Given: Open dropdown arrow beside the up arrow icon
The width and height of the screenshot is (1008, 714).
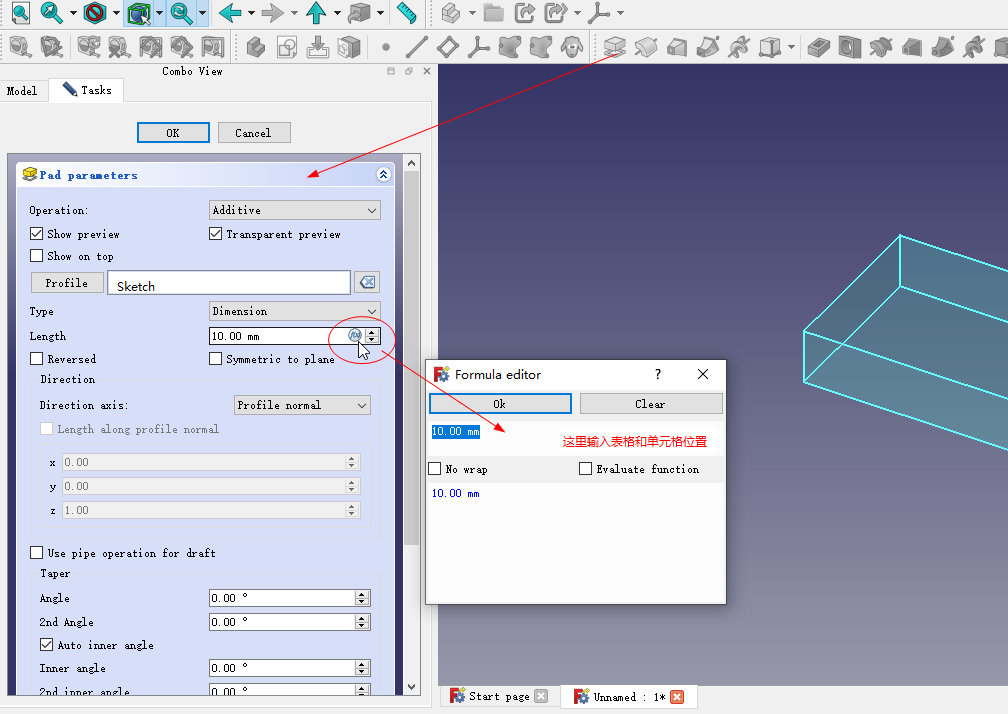Looking at the screenshot, I should click(x=337, y=13).
